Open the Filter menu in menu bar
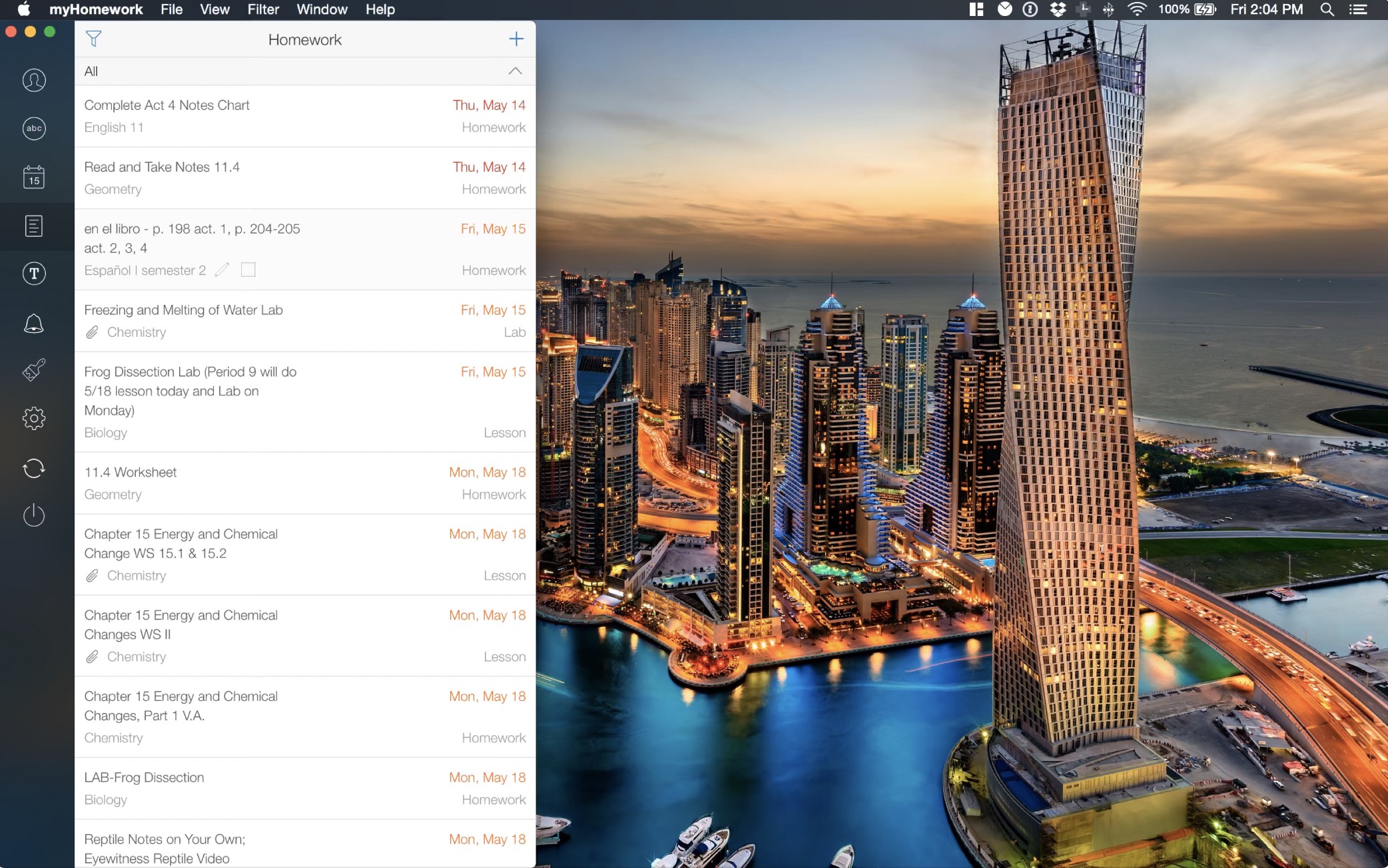The image size is (1388, 868). (x=262, y=9)
